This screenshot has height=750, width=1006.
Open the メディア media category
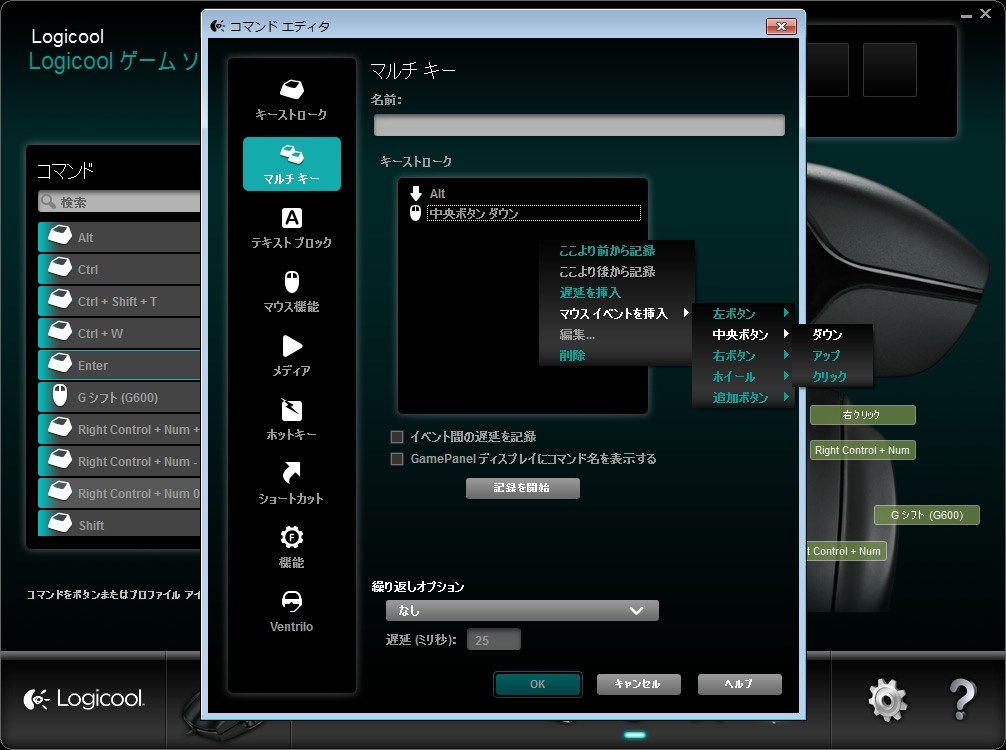[x=291, y=356]
